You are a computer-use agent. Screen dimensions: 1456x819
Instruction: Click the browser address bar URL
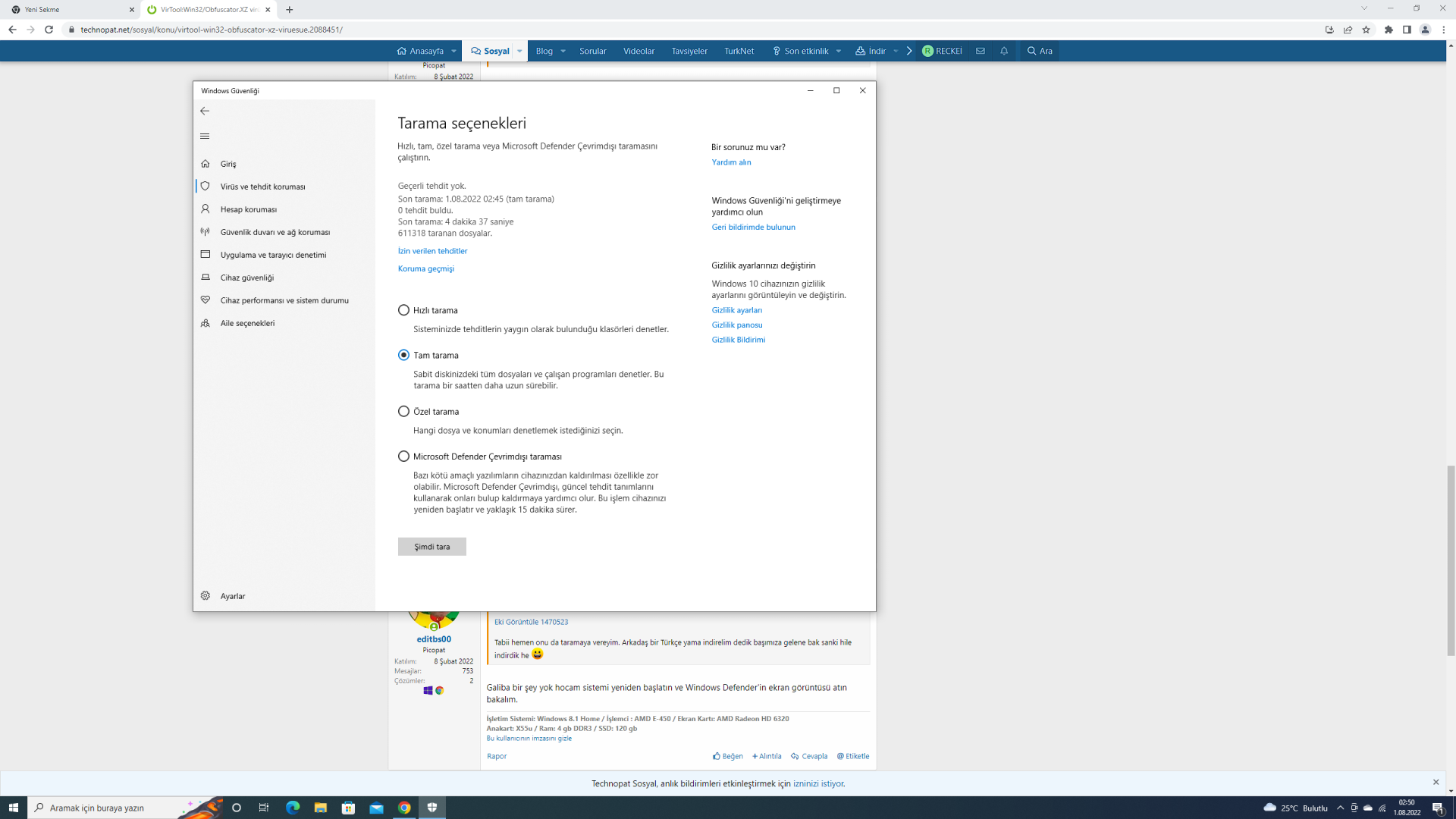coord(212,30)
